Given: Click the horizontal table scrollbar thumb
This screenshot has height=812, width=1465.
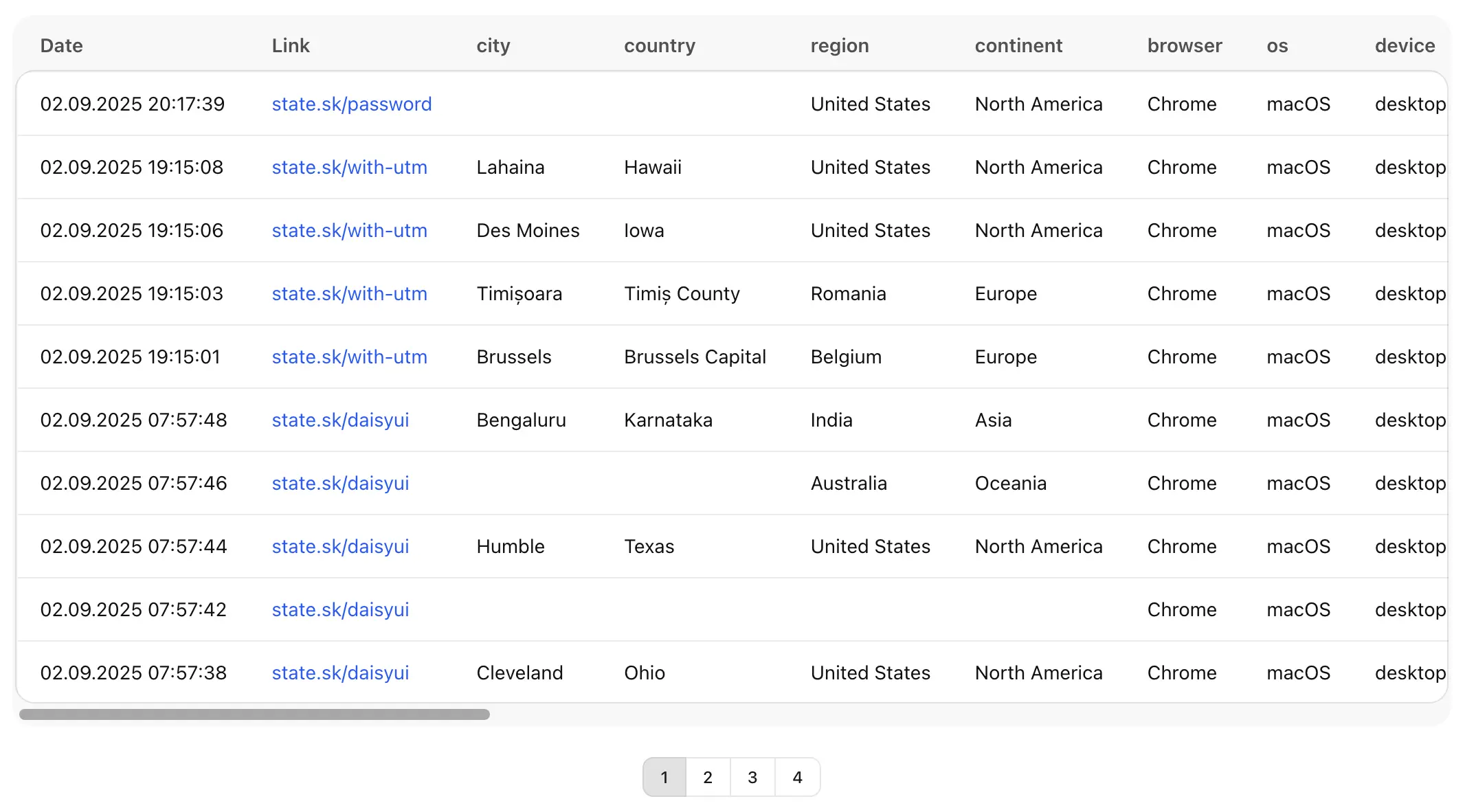Looking at the screenshot, I should (254, 714).
